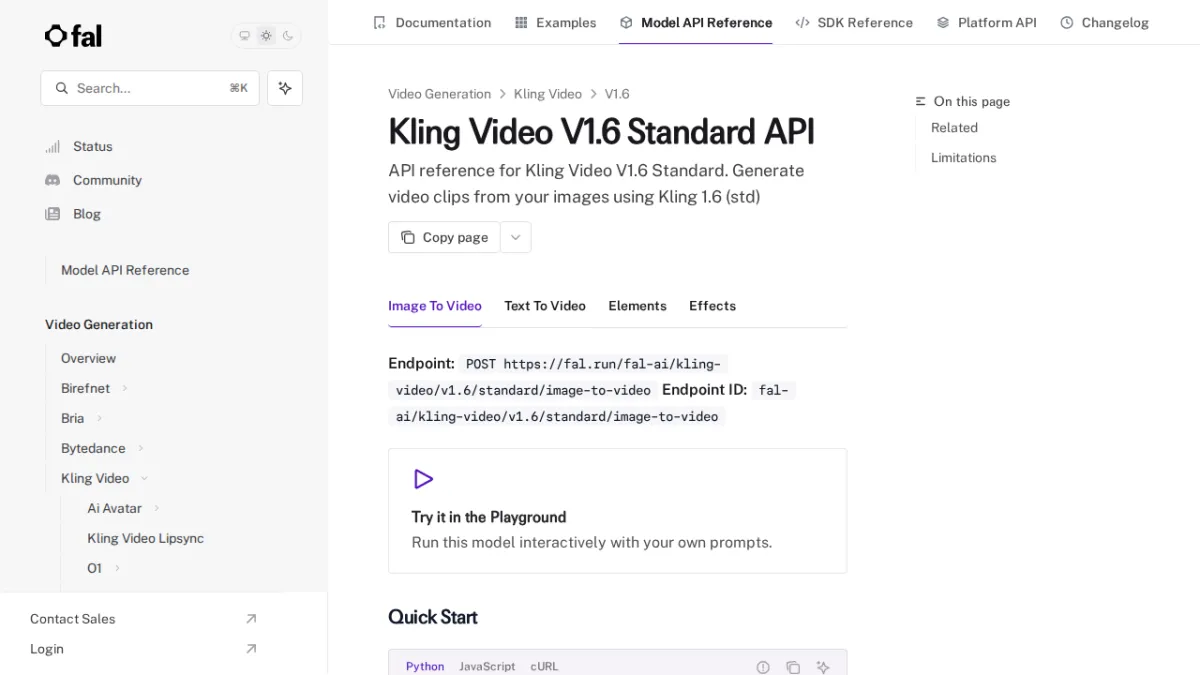The image size is (1200, 675).
Task: Open Status link in sidebar
Action: pos(93,146)
